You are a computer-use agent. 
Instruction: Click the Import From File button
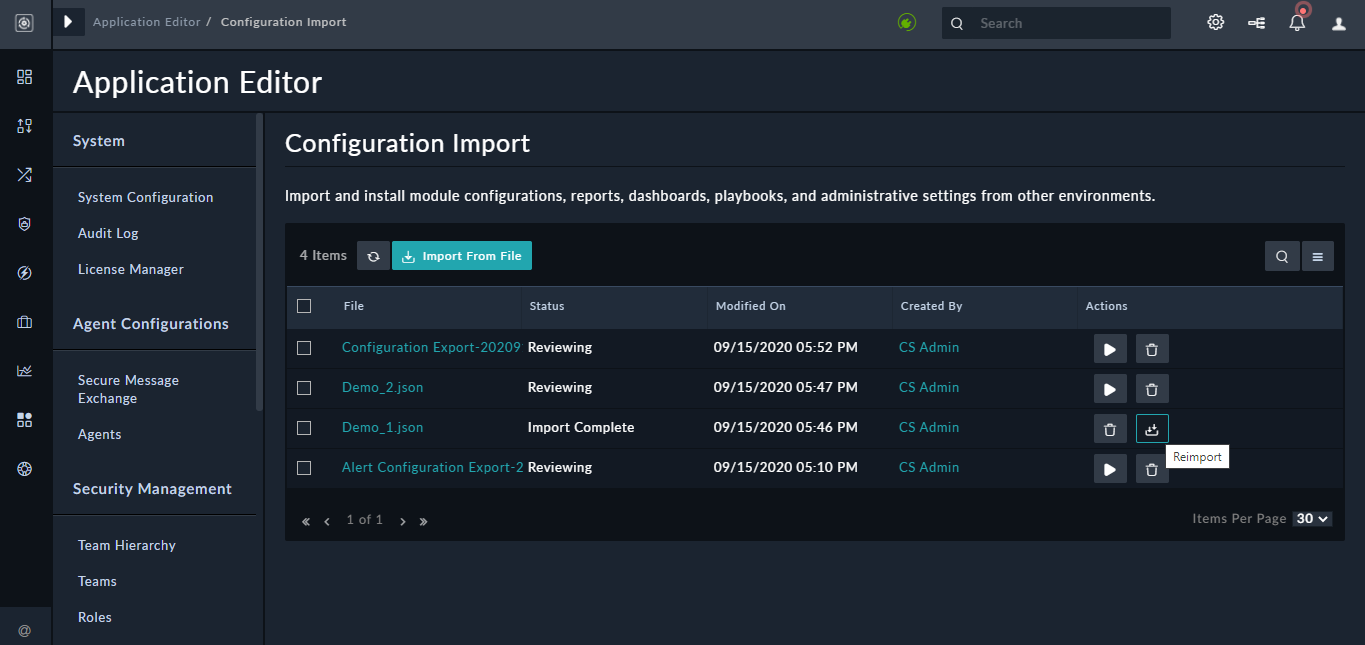(461, 255)
